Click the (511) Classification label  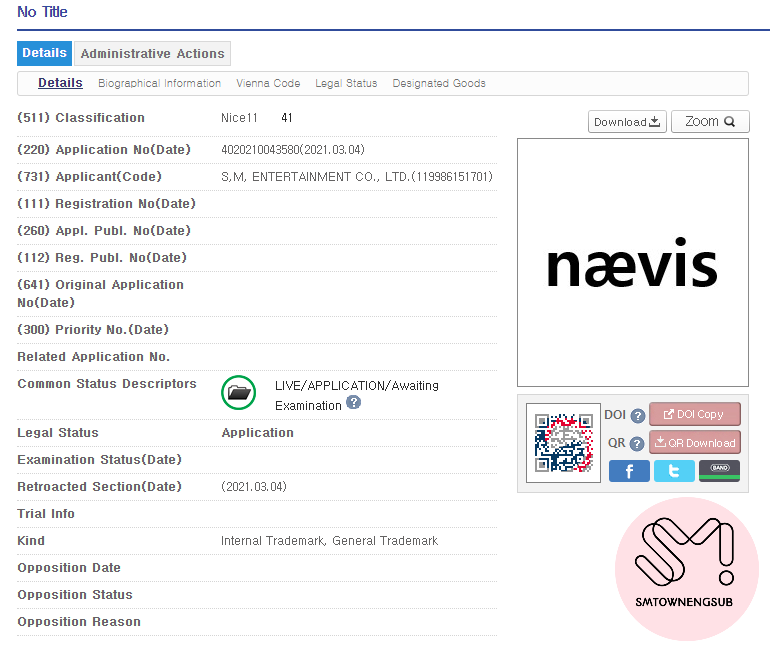81,118
